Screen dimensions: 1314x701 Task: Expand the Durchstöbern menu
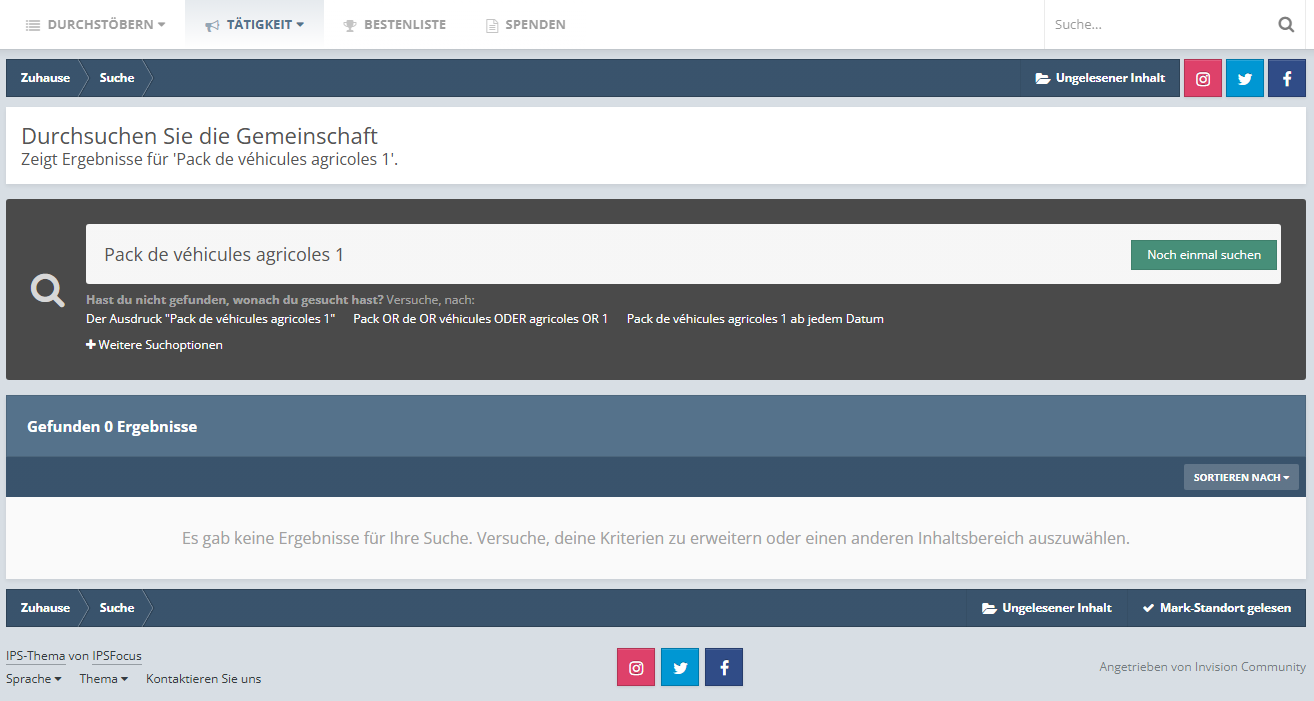coord(96,24)
